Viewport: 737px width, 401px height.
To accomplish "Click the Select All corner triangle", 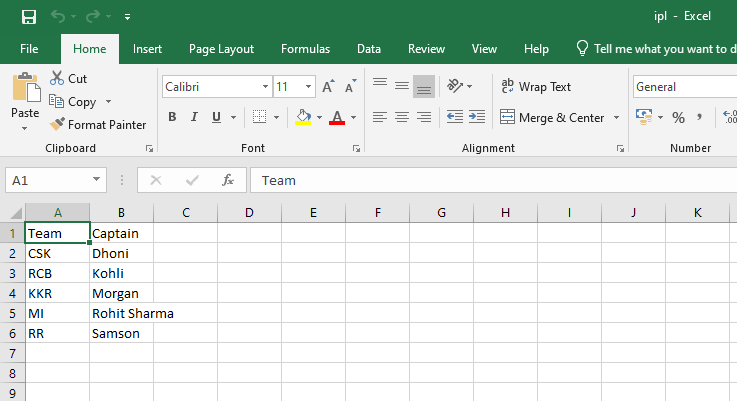I will tap(16, 213).
